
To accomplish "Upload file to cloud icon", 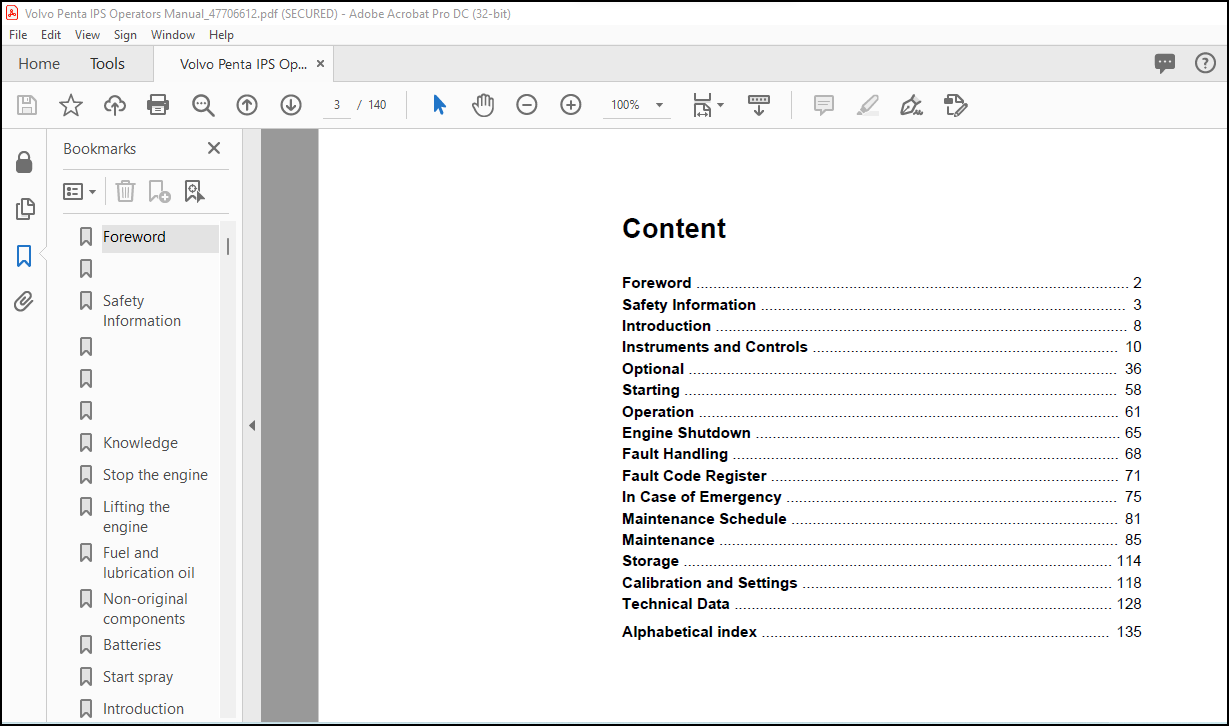I will [x=115, y=105].
